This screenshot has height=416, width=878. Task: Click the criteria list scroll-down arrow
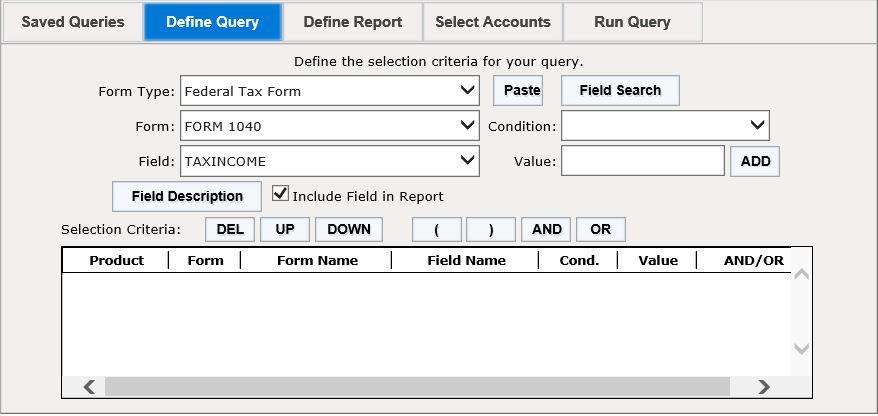(802, 349)
